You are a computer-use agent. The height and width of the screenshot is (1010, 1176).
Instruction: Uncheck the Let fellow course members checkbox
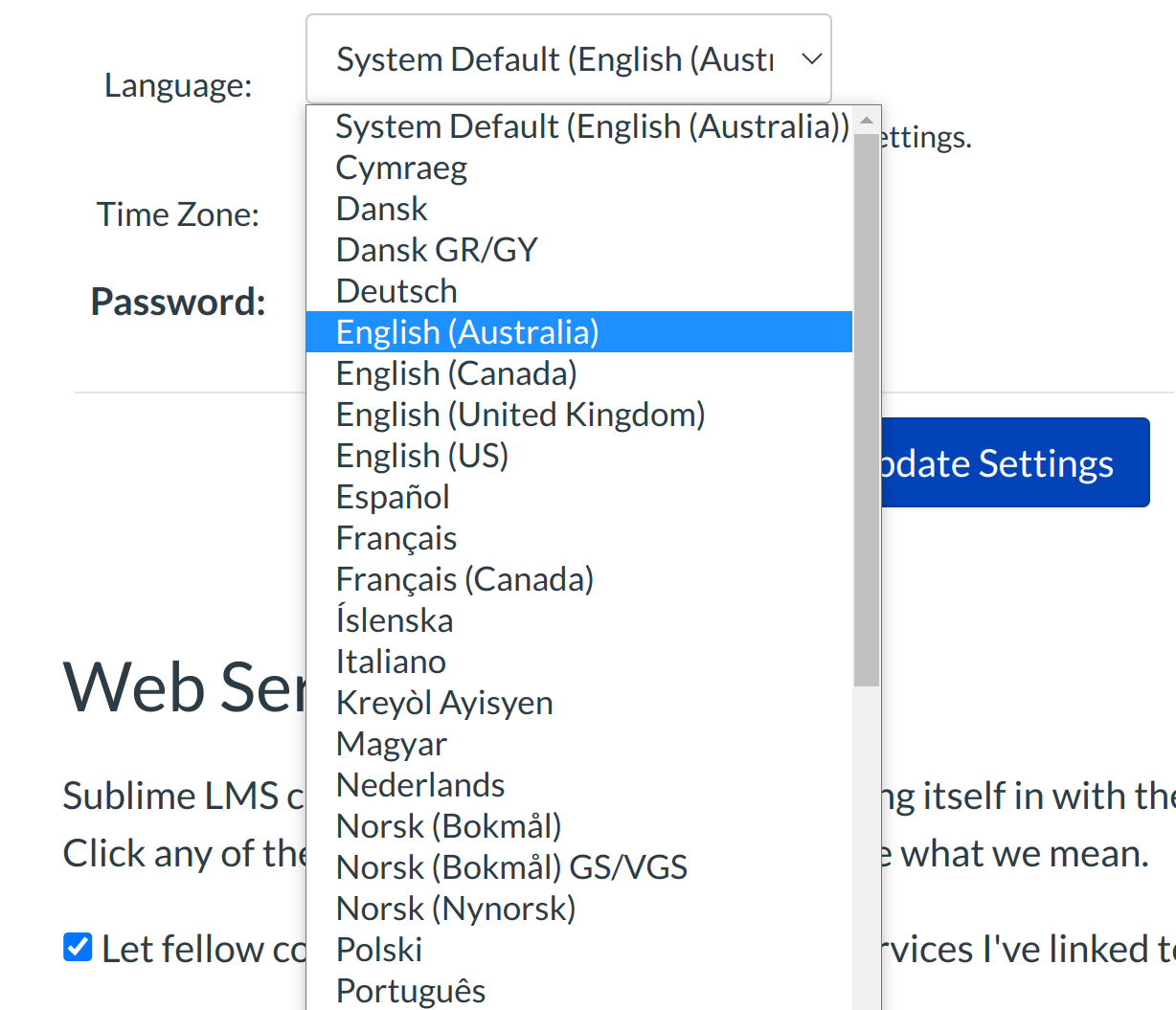pos(78,948)
